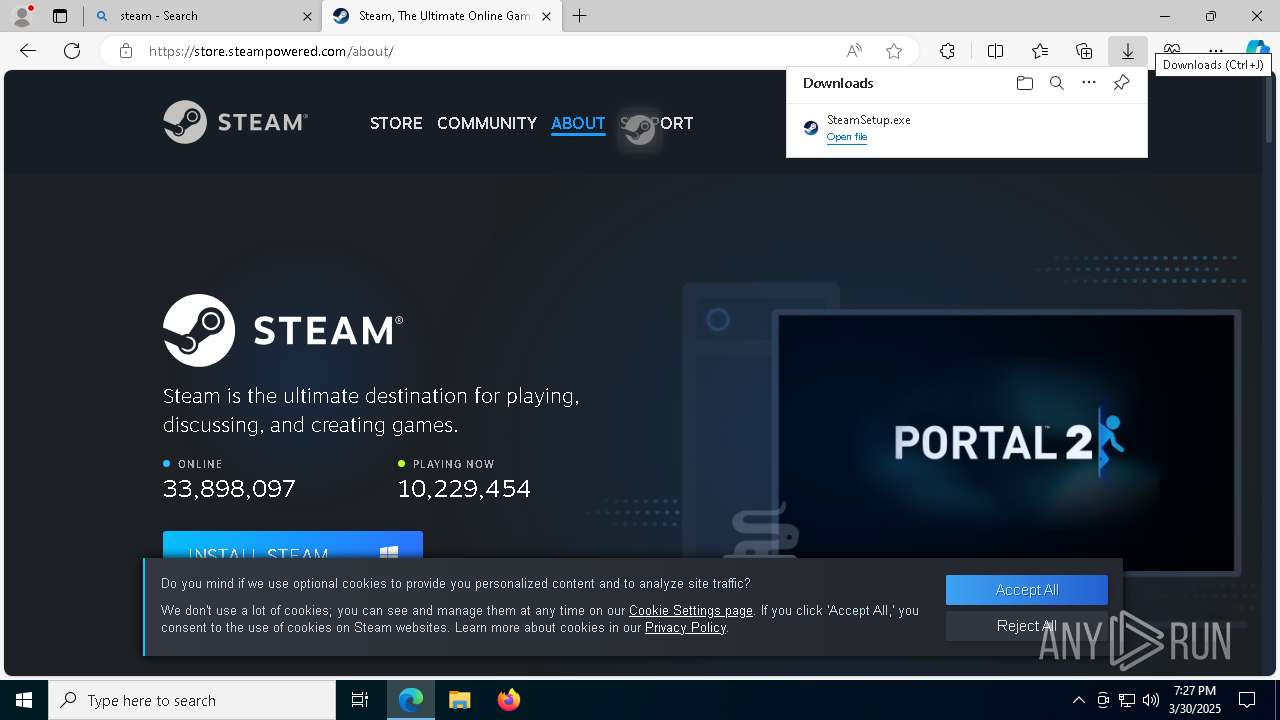Open the Edge profile icon
1280x720 pixels.
tap(22, 16)
